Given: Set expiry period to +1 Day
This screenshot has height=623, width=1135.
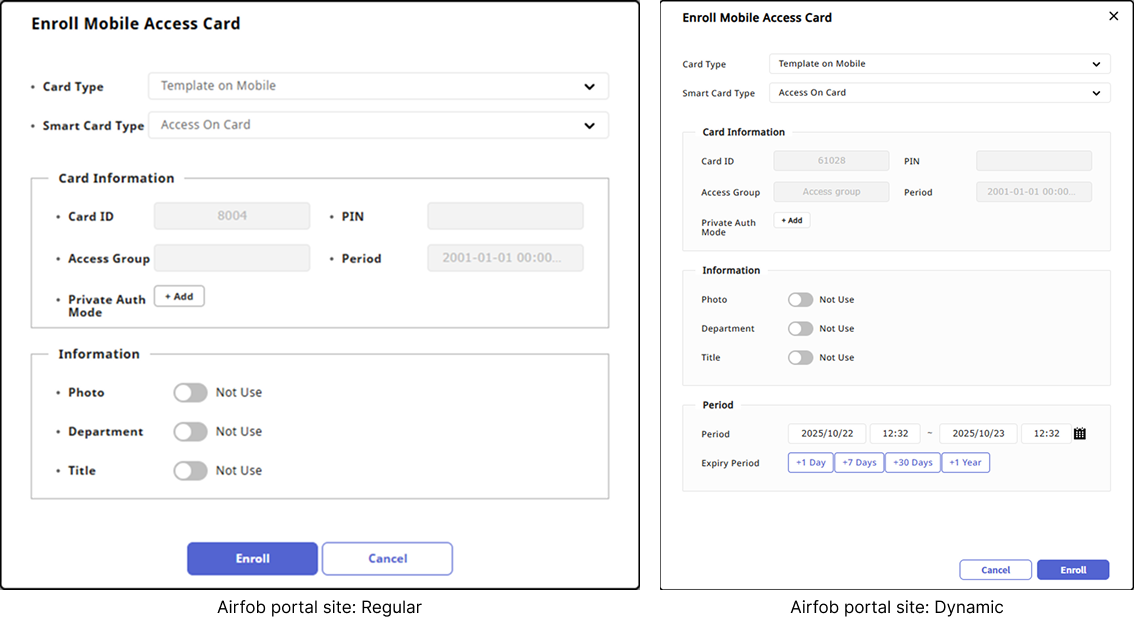Looking at the screenshot, I should pyautogui.click(x=810, y=463).
